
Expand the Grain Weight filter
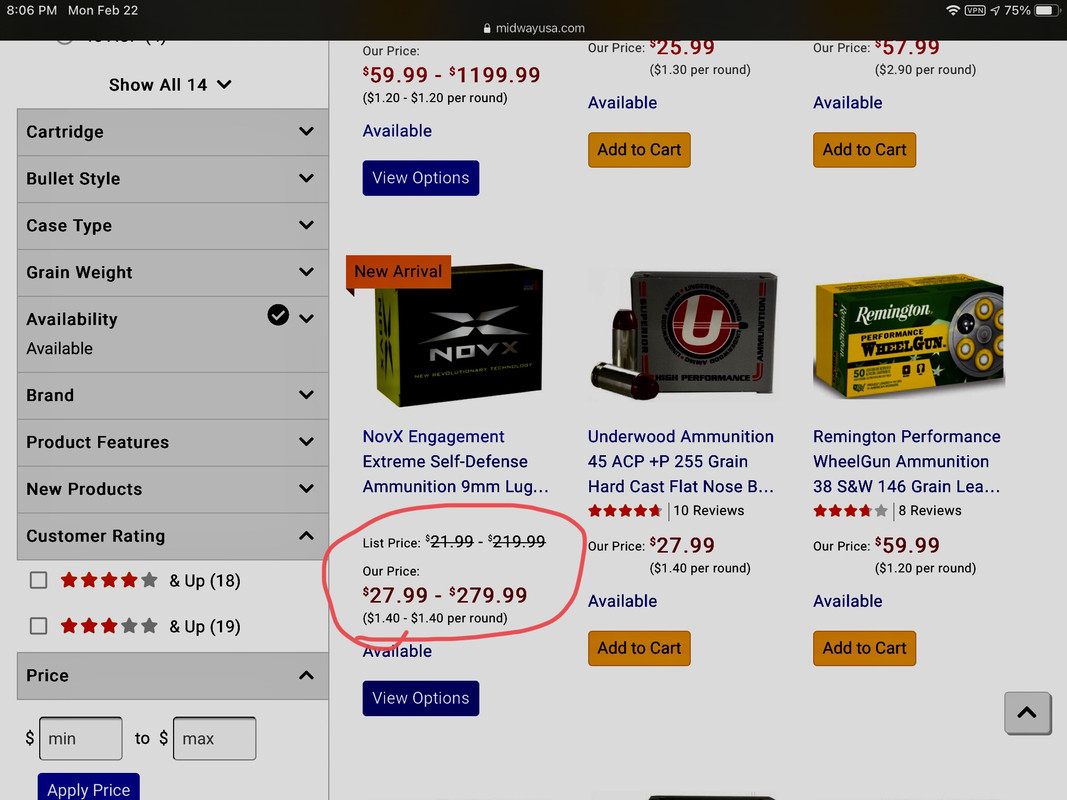coord(173,272)
